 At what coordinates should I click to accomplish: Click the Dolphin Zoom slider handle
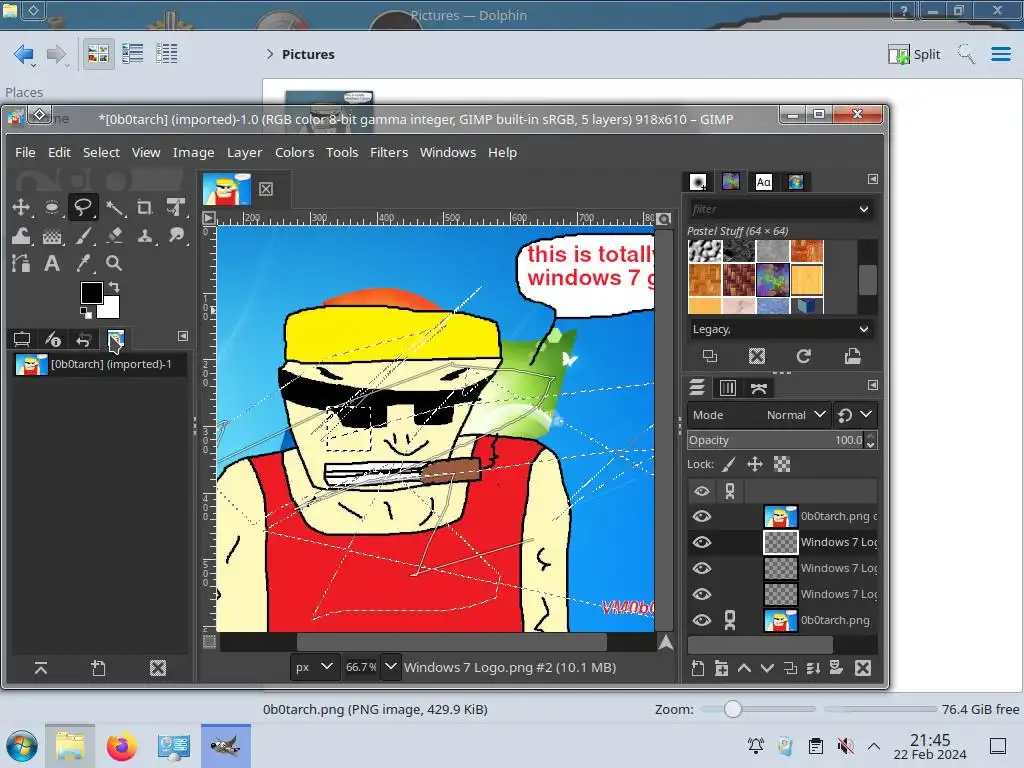coord(732,709)
